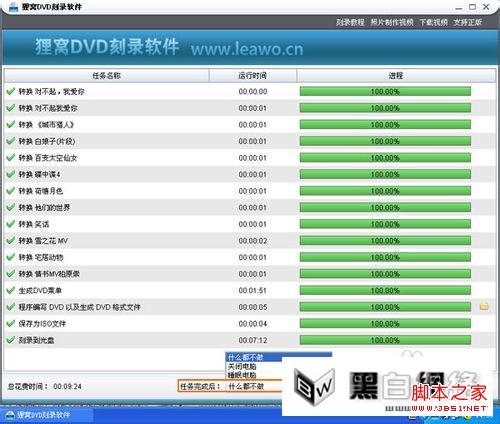Open the 照片制作视频 link
Image resolution: width=500 pixels, height=424 pixels.
(x=392, y=22)
